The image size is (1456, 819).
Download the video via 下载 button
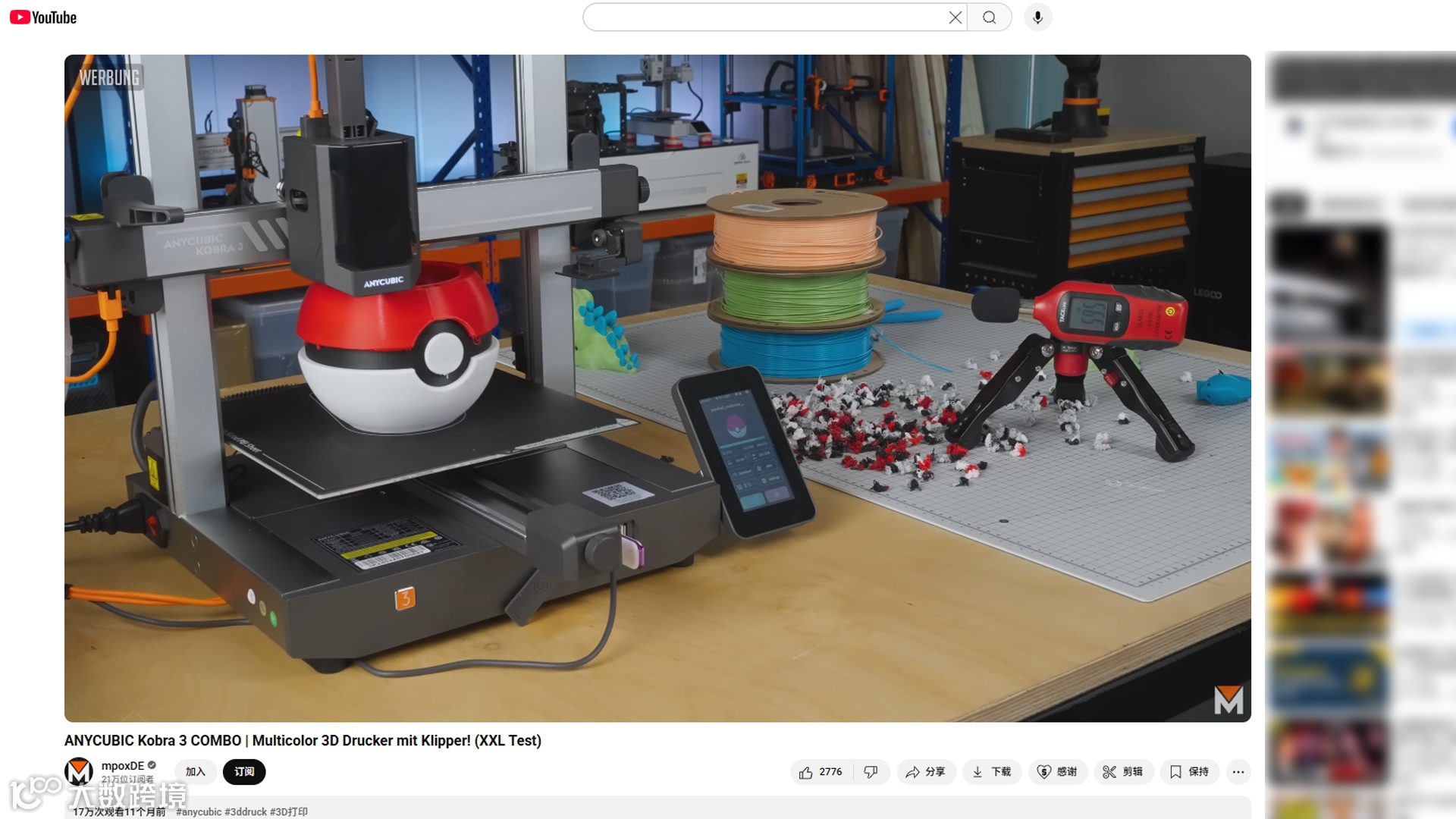click(991, 772)
